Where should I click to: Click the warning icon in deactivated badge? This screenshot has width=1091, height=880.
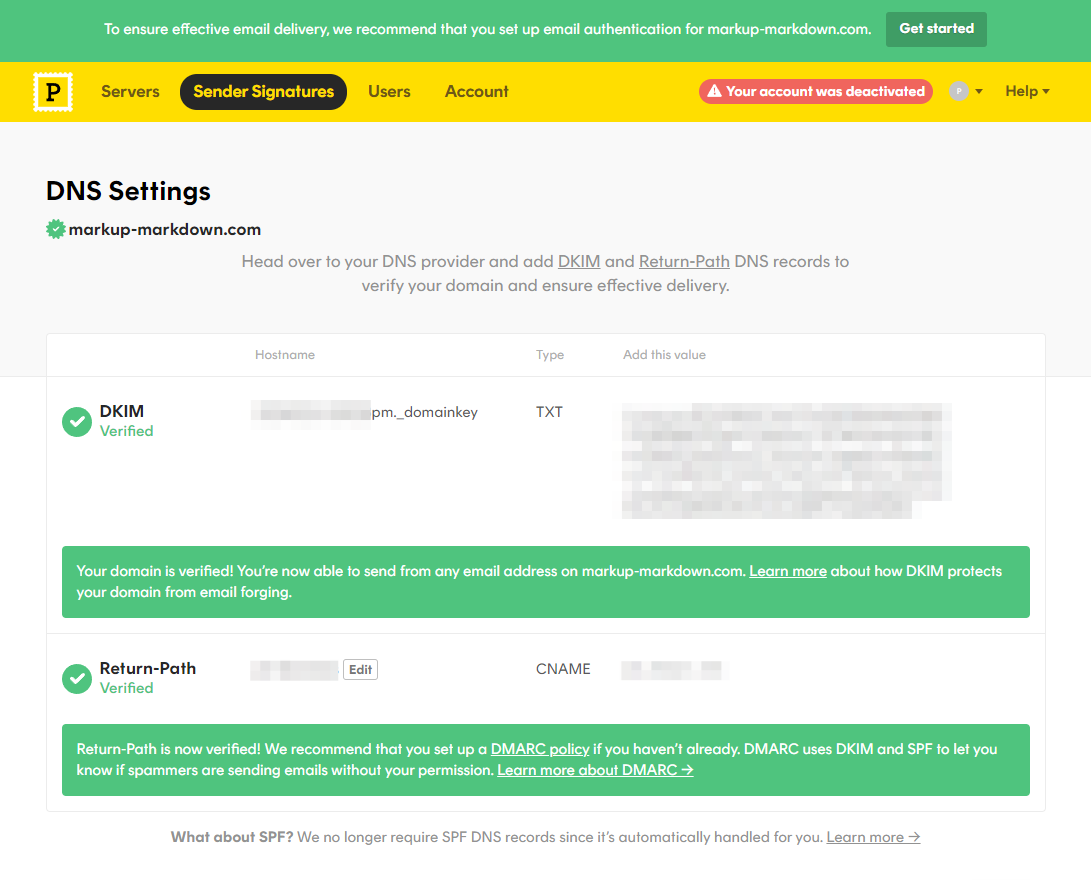pos(714,92)
